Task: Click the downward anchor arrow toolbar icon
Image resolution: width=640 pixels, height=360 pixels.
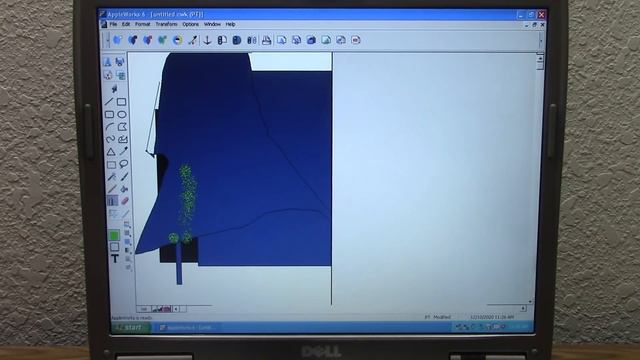Action: tap(207, 40)
